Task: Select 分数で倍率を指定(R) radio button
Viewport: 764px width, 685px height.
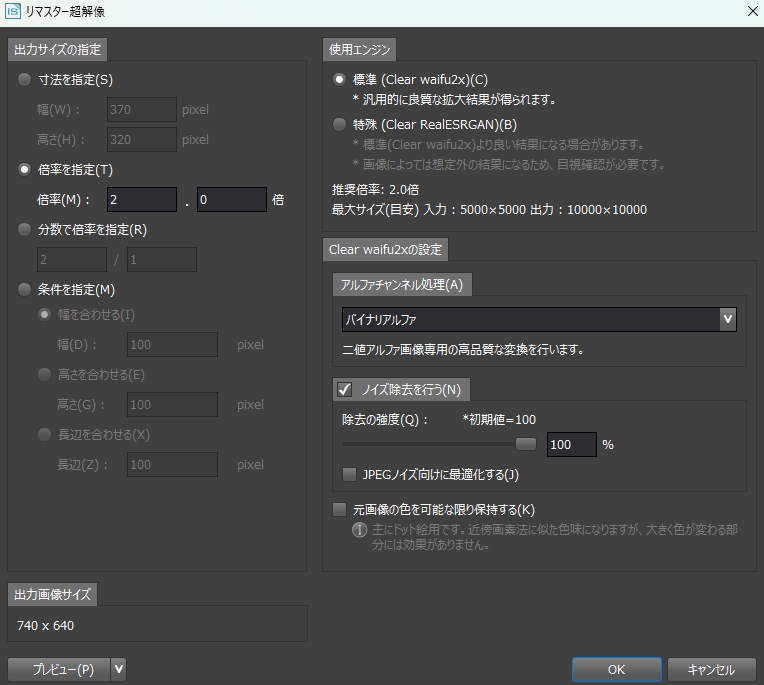Action: point(24,229)
